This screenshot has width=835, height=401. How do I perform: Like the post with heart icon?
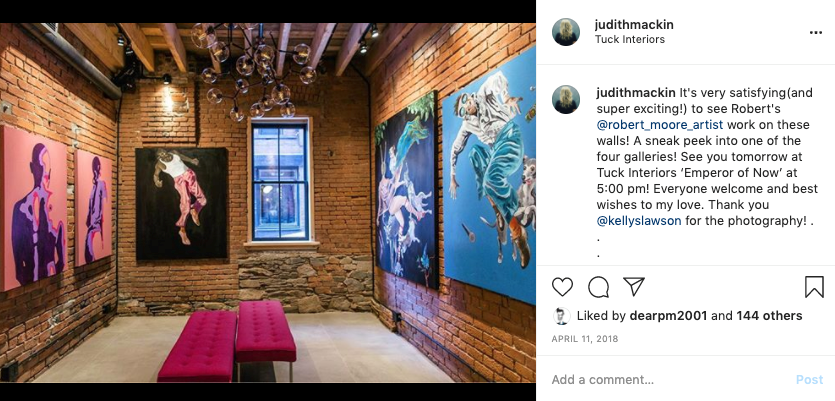click(562, 287)
